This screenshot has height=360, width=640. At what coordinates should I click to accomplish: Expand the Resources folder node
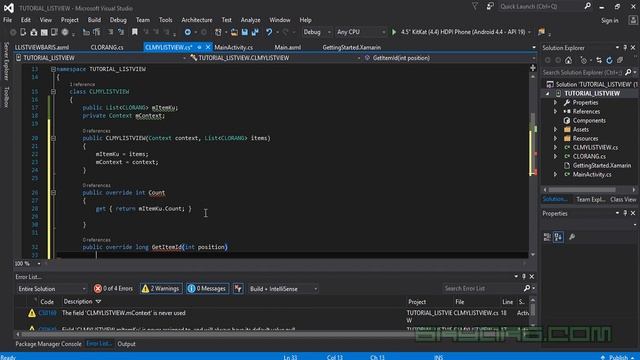[555, 138]
